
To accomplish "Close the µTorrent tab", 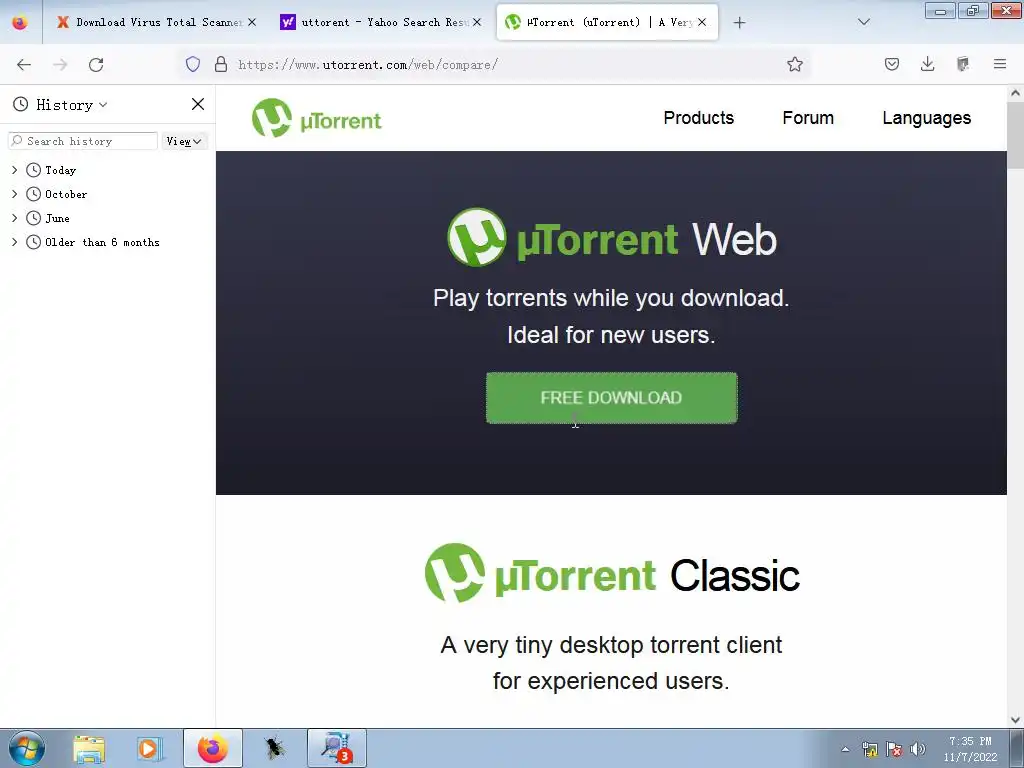I will pos(701,22).
